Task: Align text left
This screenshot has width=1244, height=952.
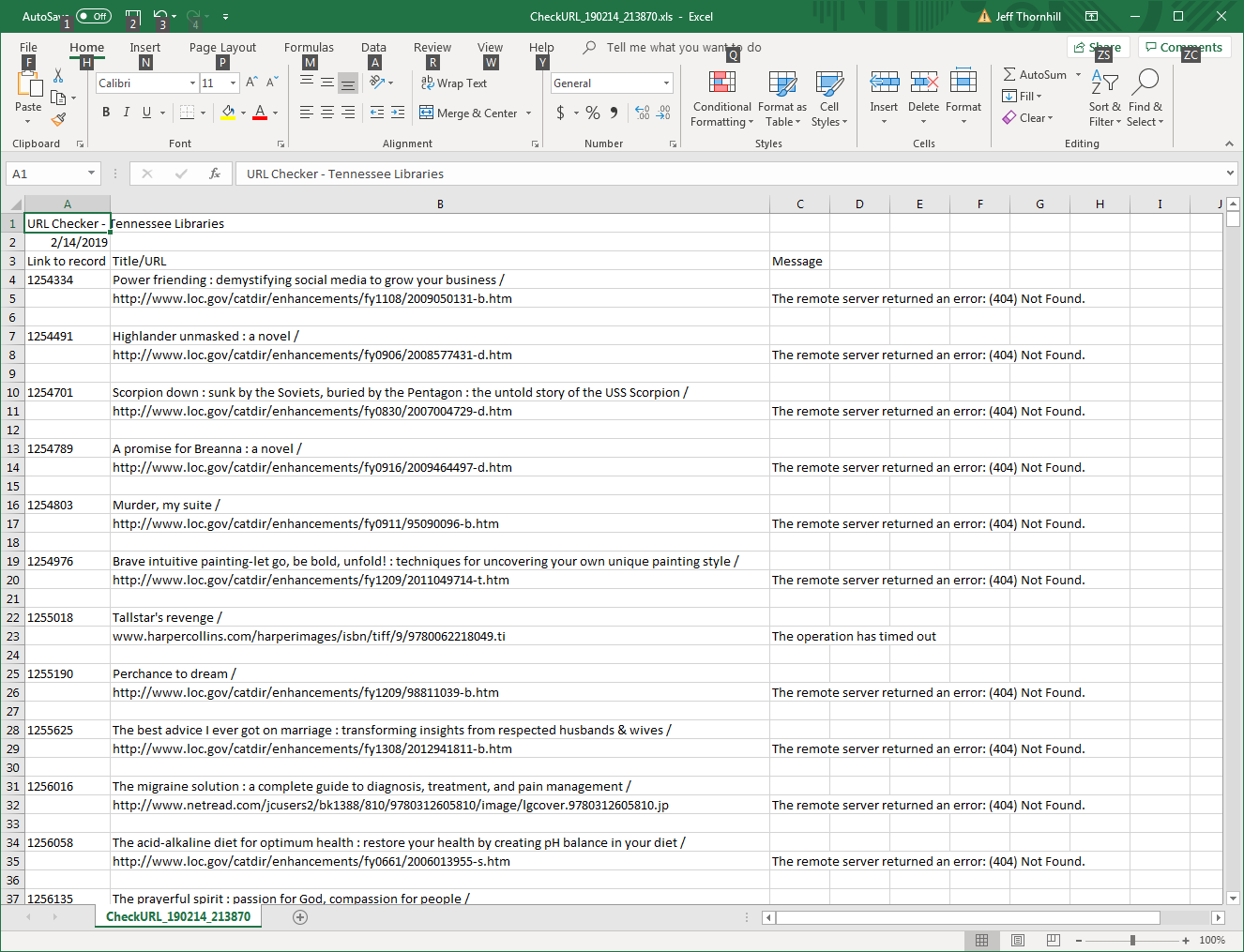Action: (x=307, y=113)
